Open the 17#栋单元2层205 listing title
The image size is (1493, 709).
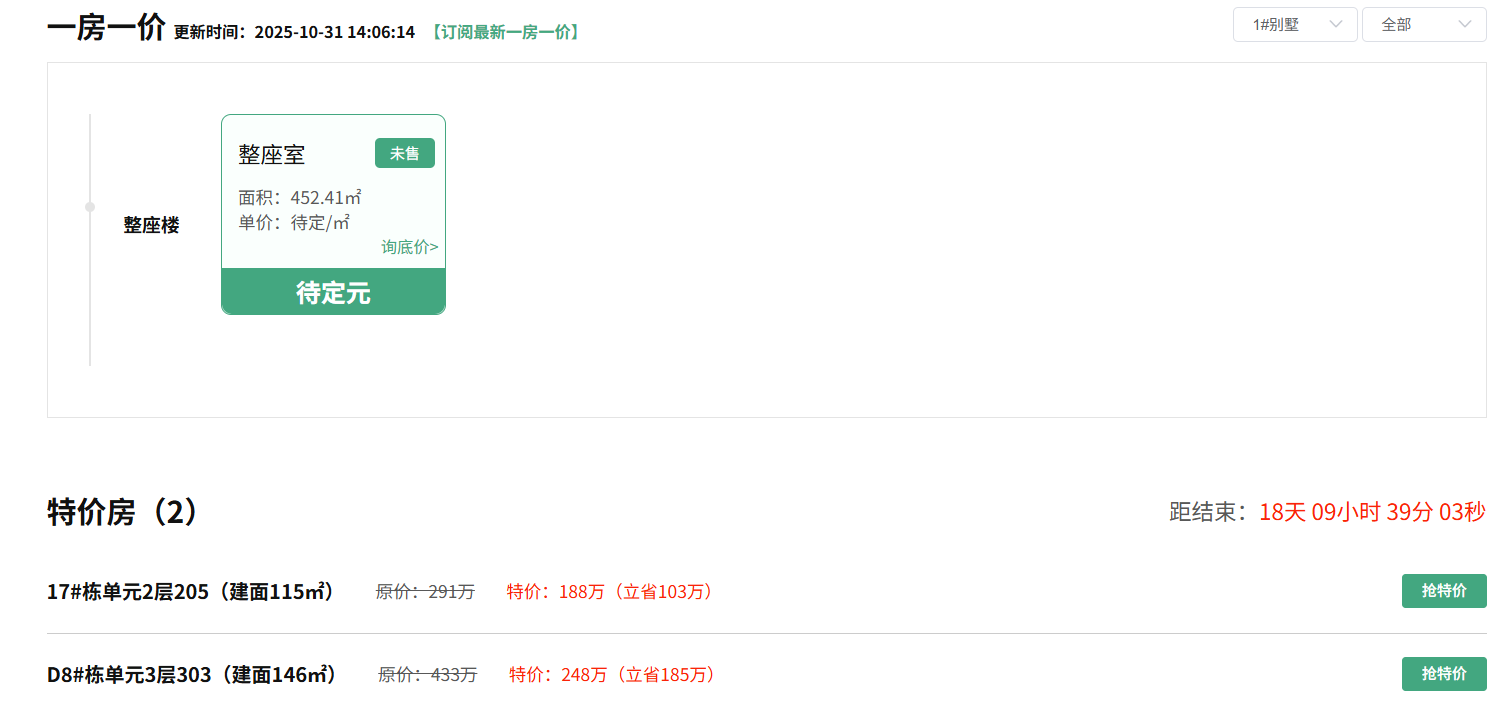(190, 592)
